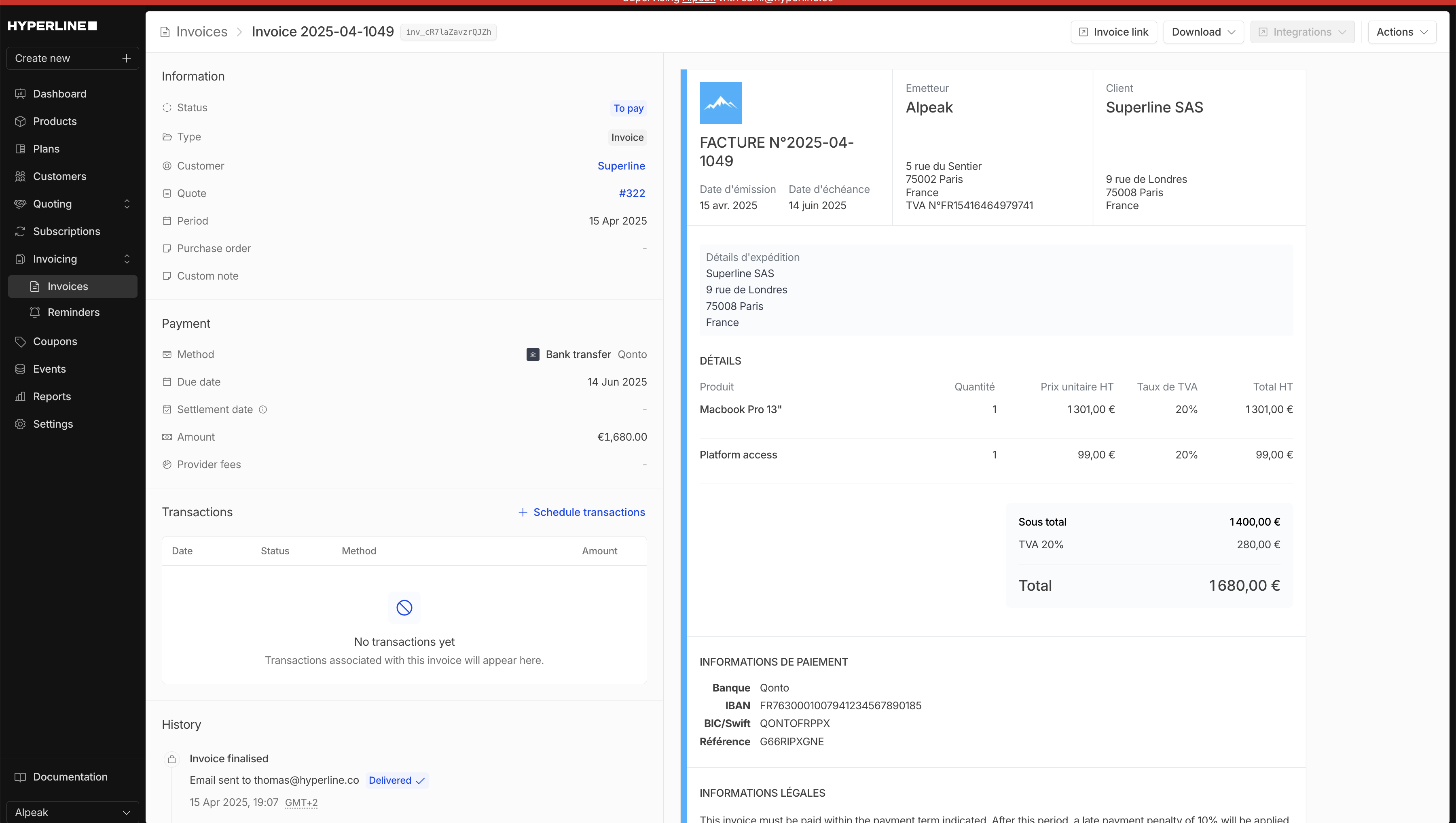Screen dimensions: 1456x823
Task: Click the IBAN value on the invoice
Action: click(840, 706)
